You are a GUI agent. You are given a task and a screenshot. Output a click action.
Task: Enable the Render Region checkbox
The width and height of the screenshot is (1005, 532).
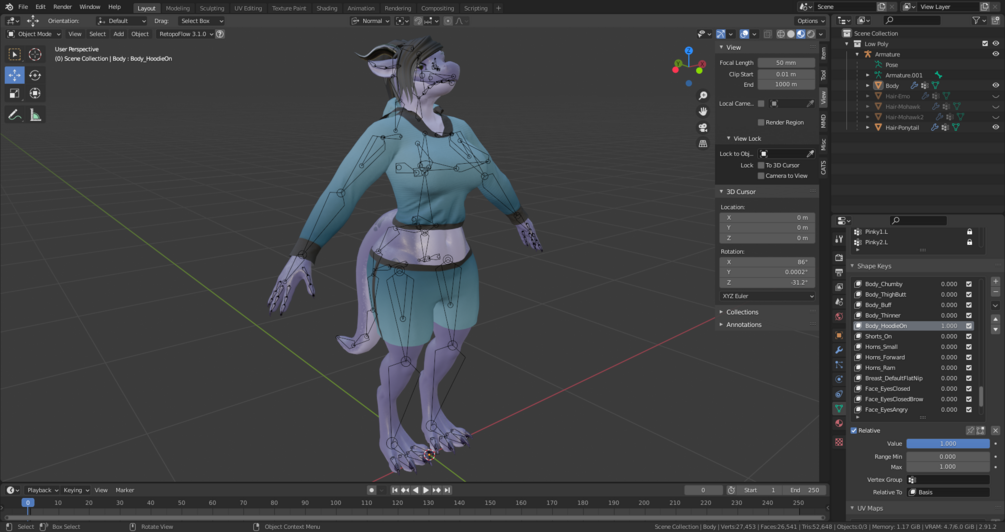(761, 122)
